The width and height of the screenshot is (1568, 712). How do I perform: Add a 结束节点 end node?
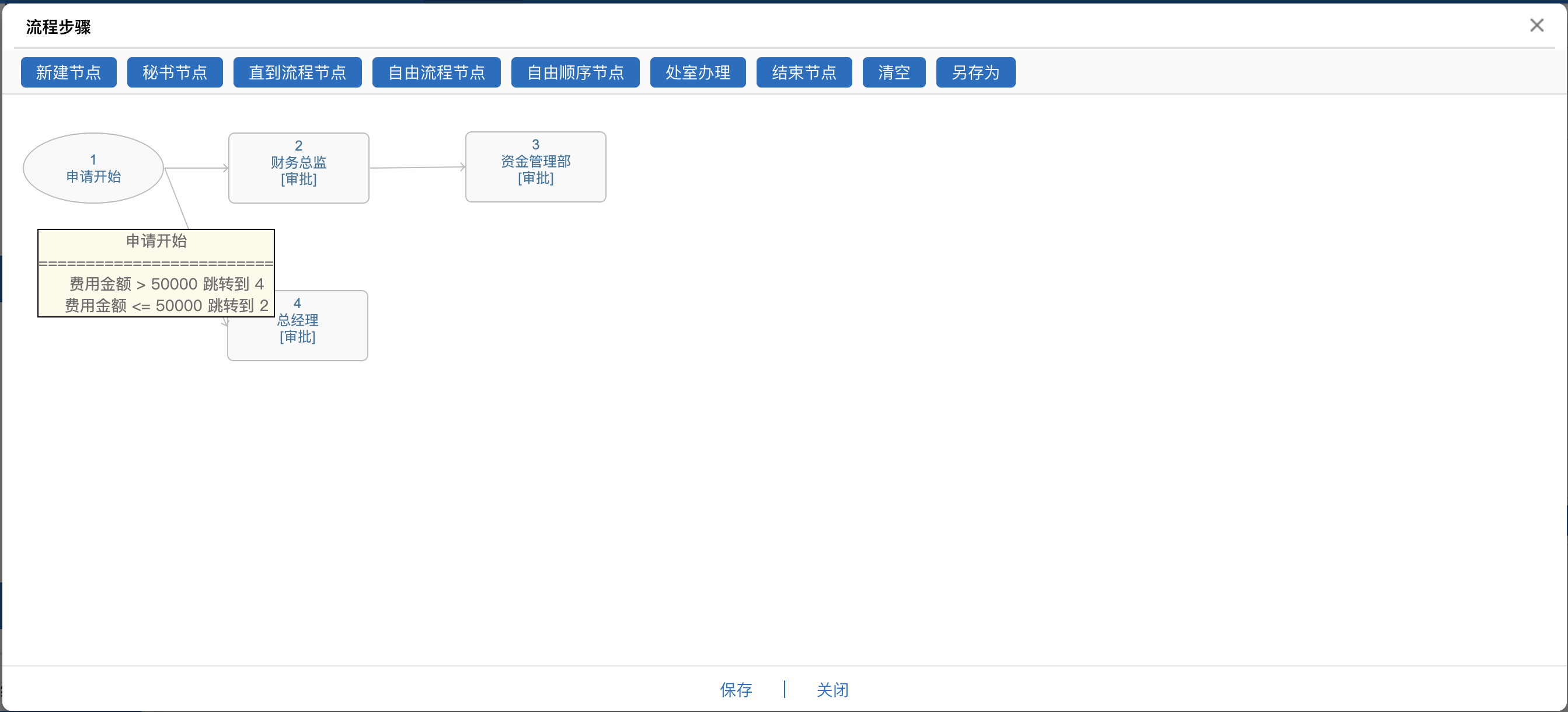[x=803, y=72]
